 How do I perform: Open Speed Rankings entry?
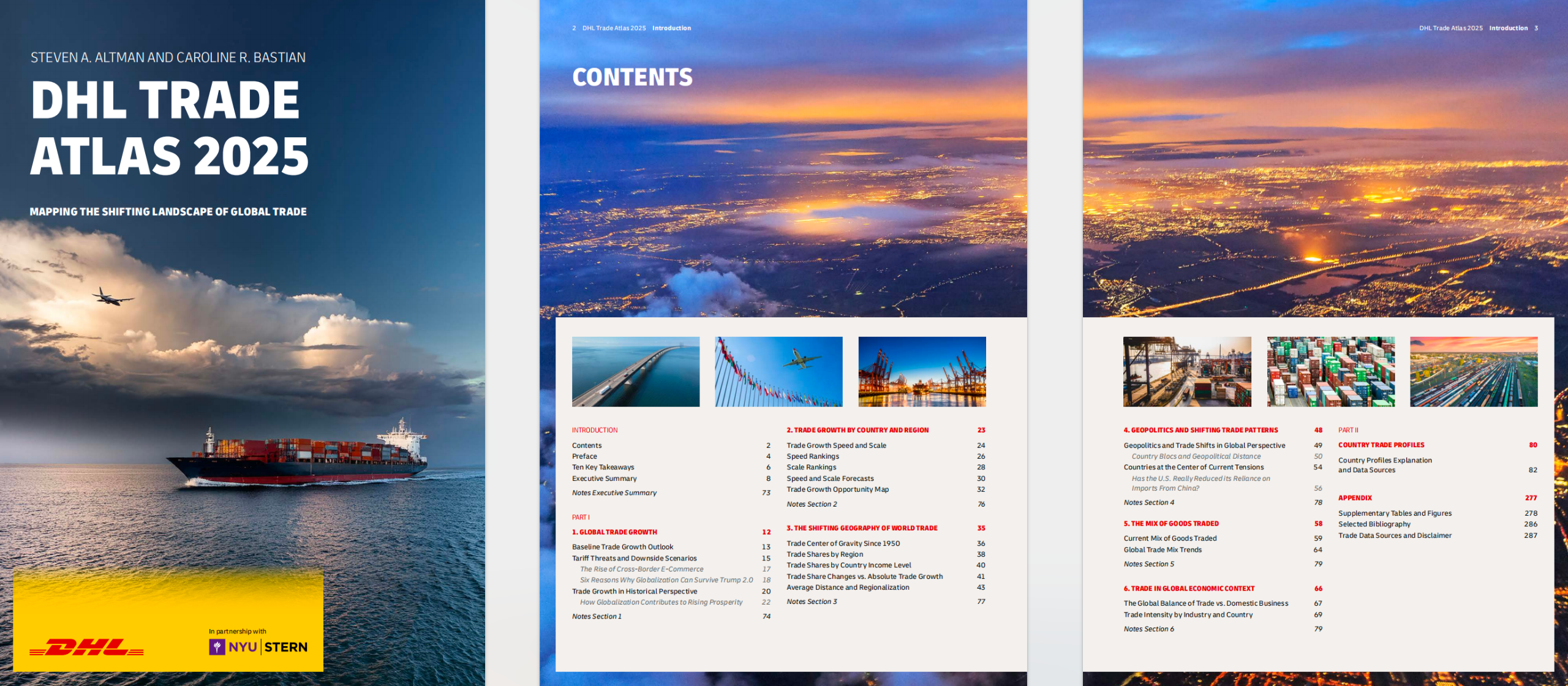point(886,456)
